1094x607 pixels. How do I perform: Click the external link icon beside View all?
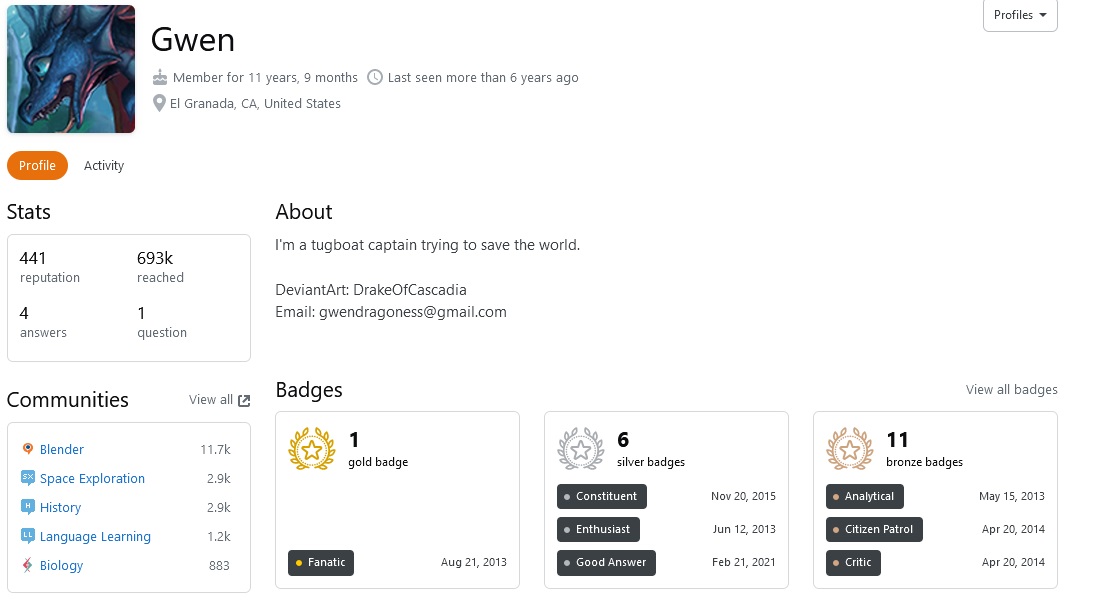[x=243, y=400]
